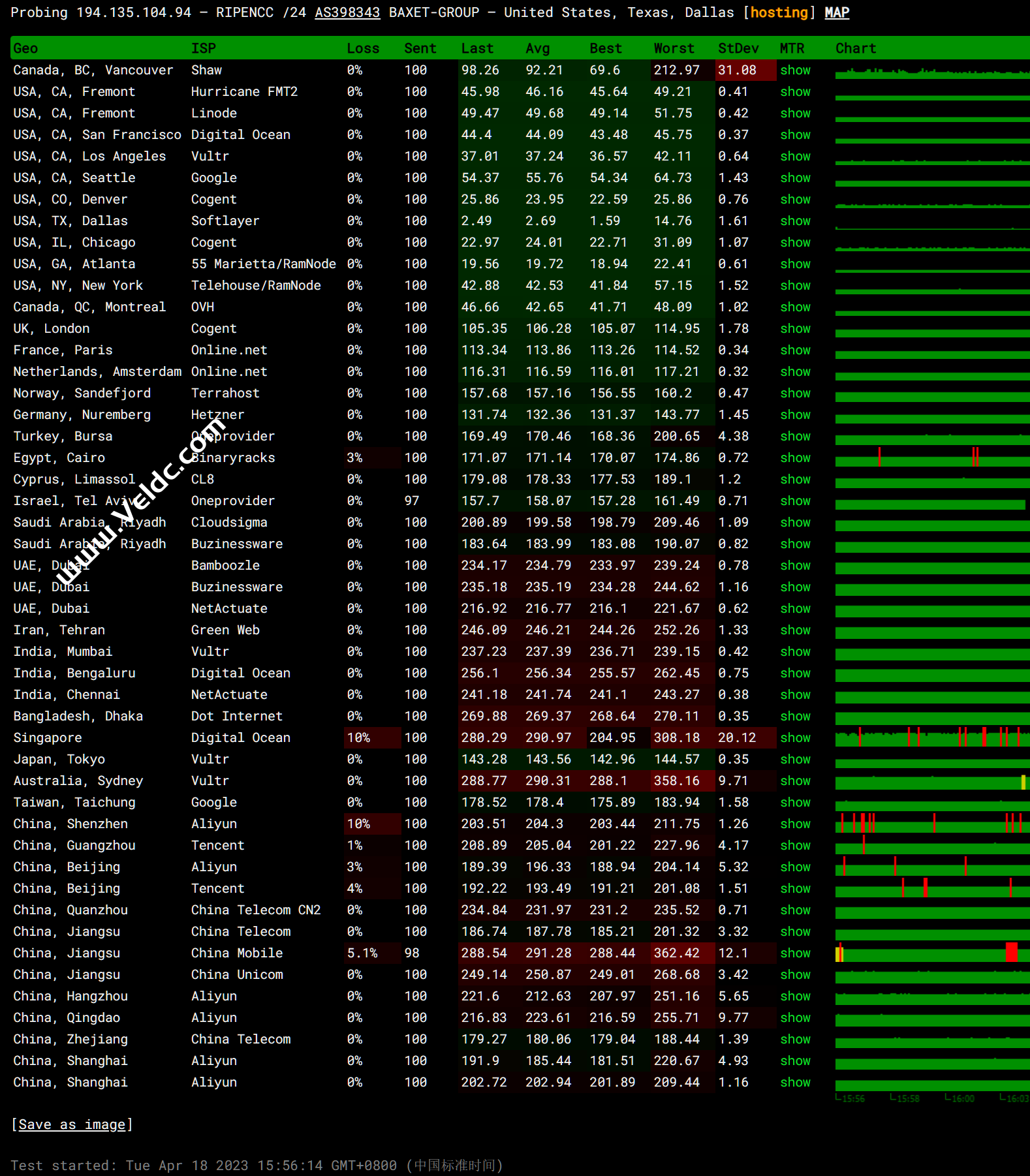Show MTR for Los Angeles Vultr row
Screen dimensions: 1030x1176
[795, 156]
